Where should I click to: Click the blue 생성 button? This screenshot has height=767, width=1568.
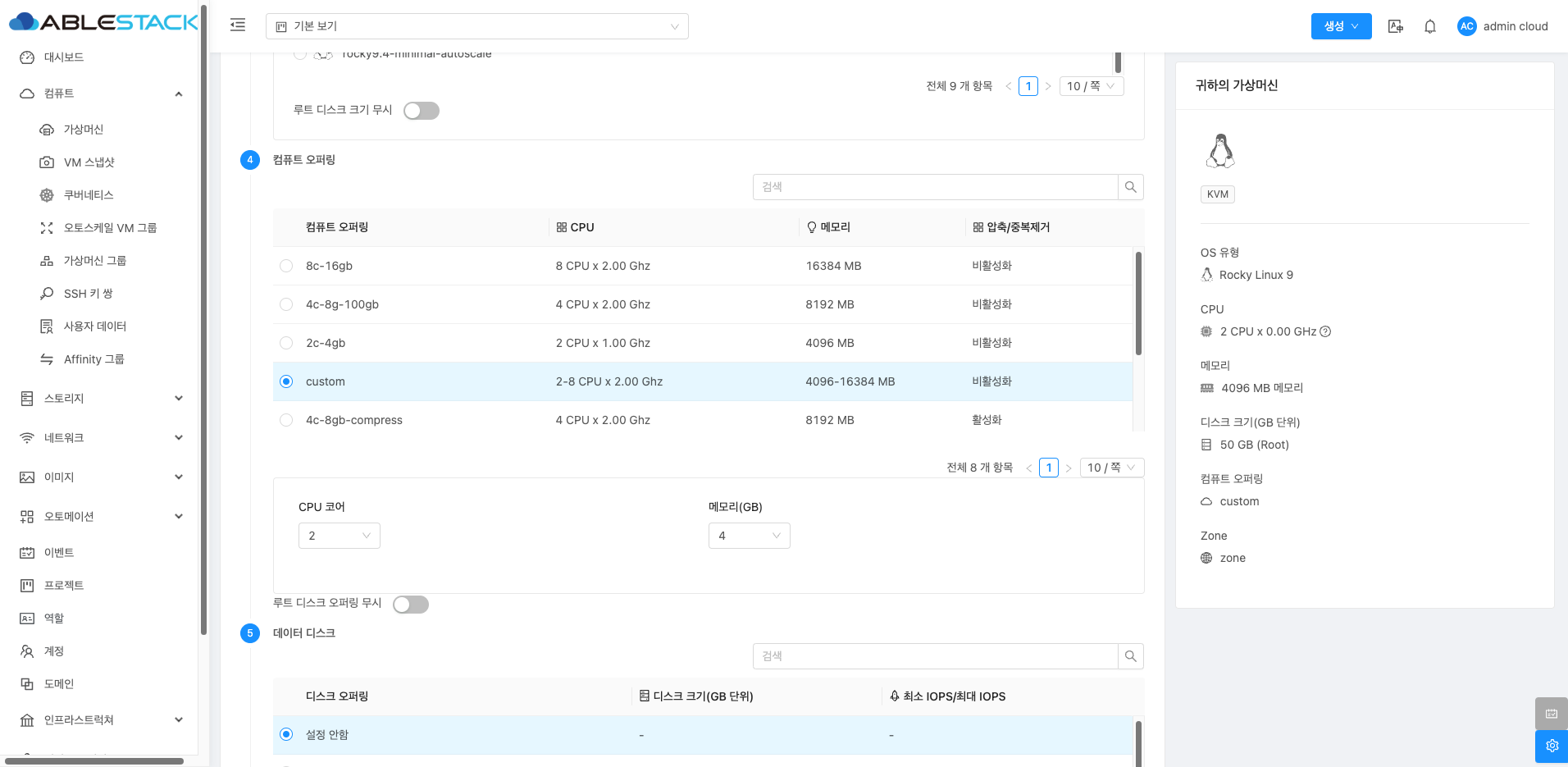coord(1341,26)
